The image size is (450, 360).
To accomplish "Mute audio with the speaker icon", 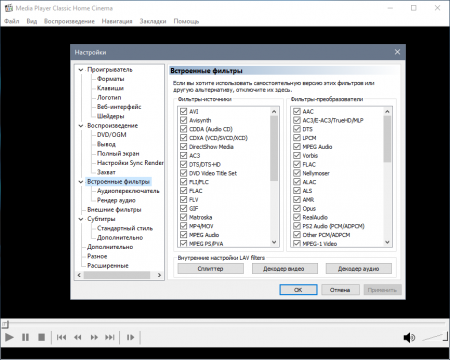I will [409, 338].
